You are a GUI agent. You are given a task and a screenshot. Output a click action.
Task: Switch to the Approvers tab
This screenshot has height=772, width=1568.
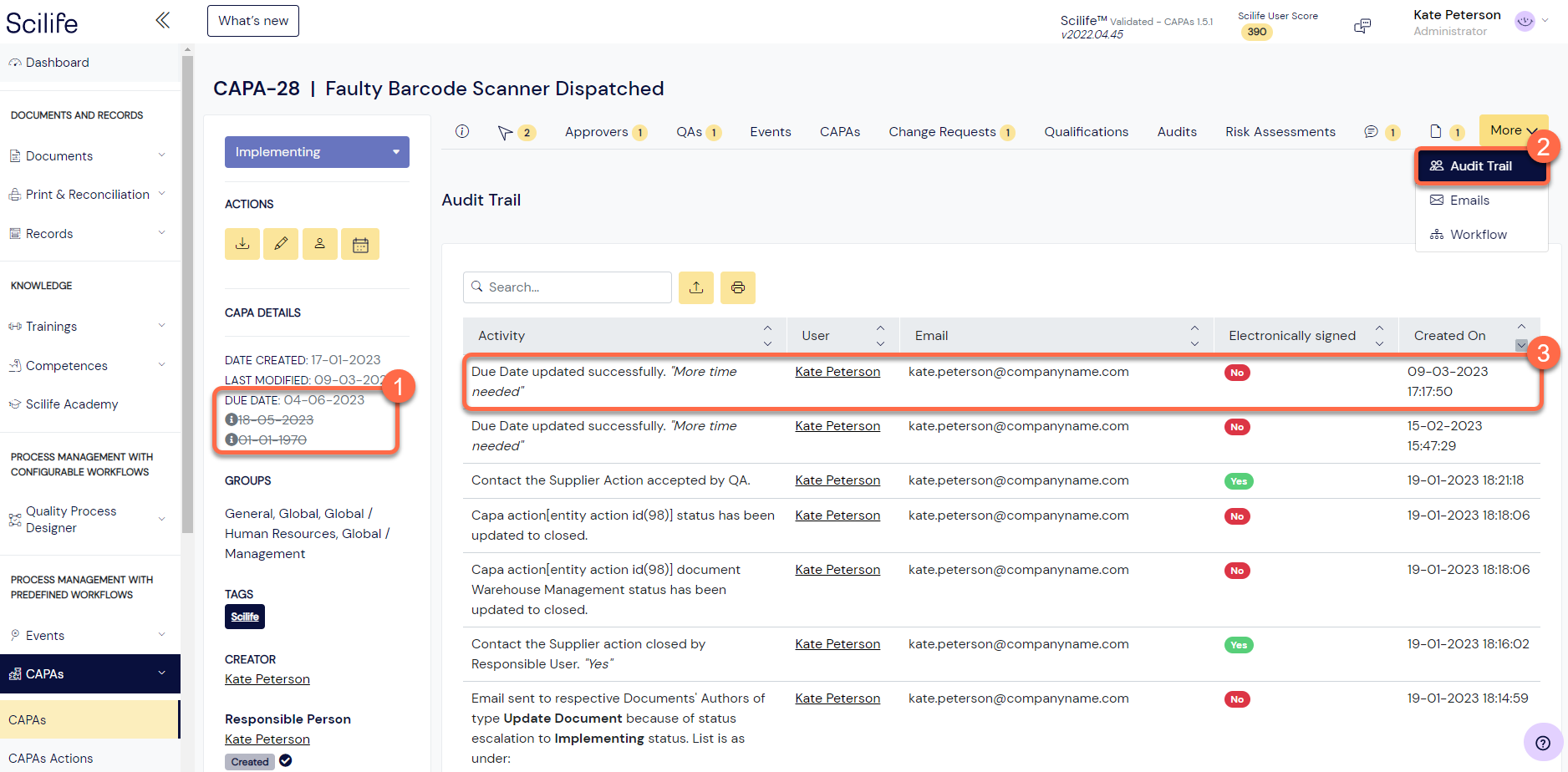click(x=597, y=132)
